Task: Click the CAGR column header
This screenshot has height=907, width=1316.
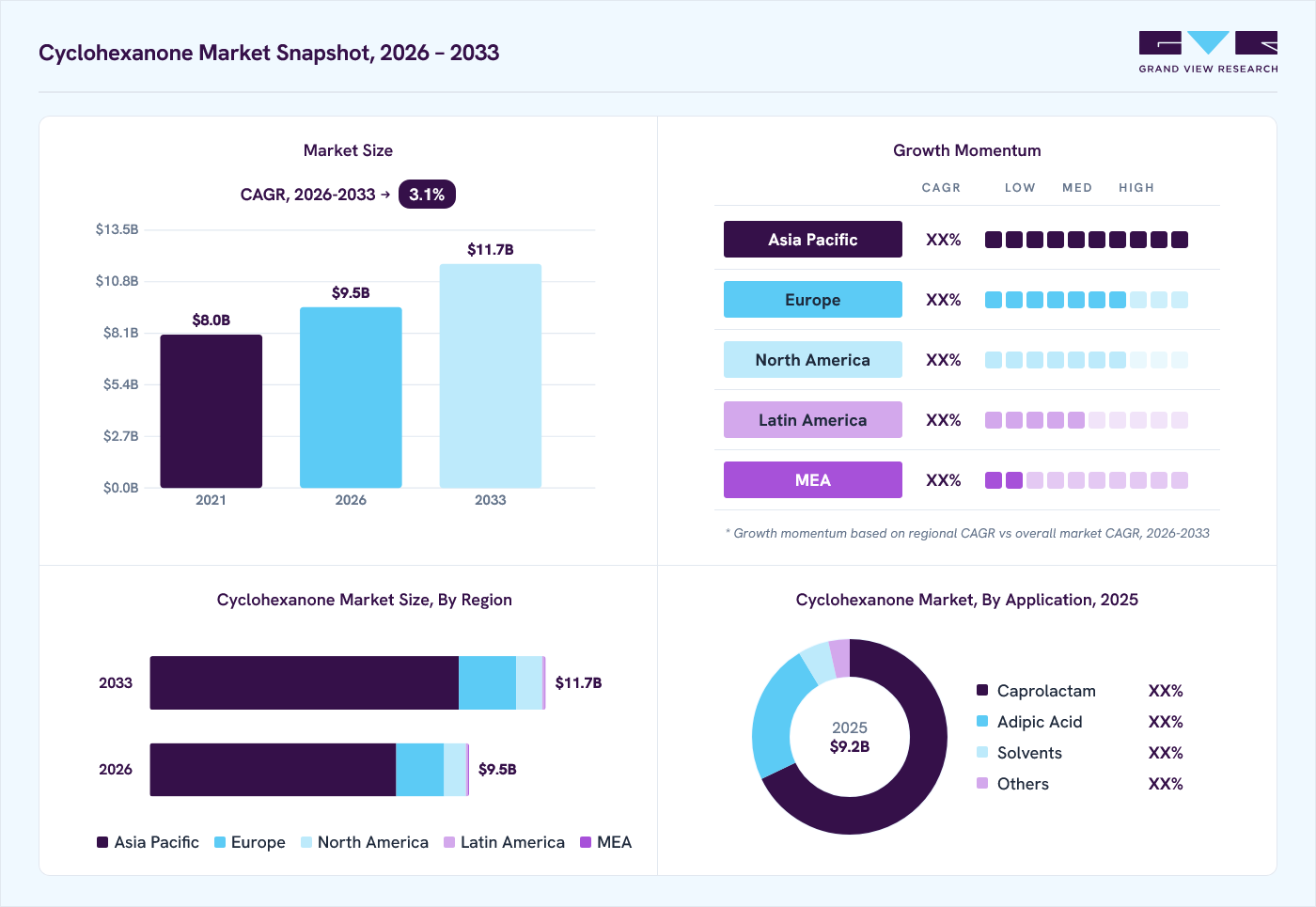Action: coord(941,188)
